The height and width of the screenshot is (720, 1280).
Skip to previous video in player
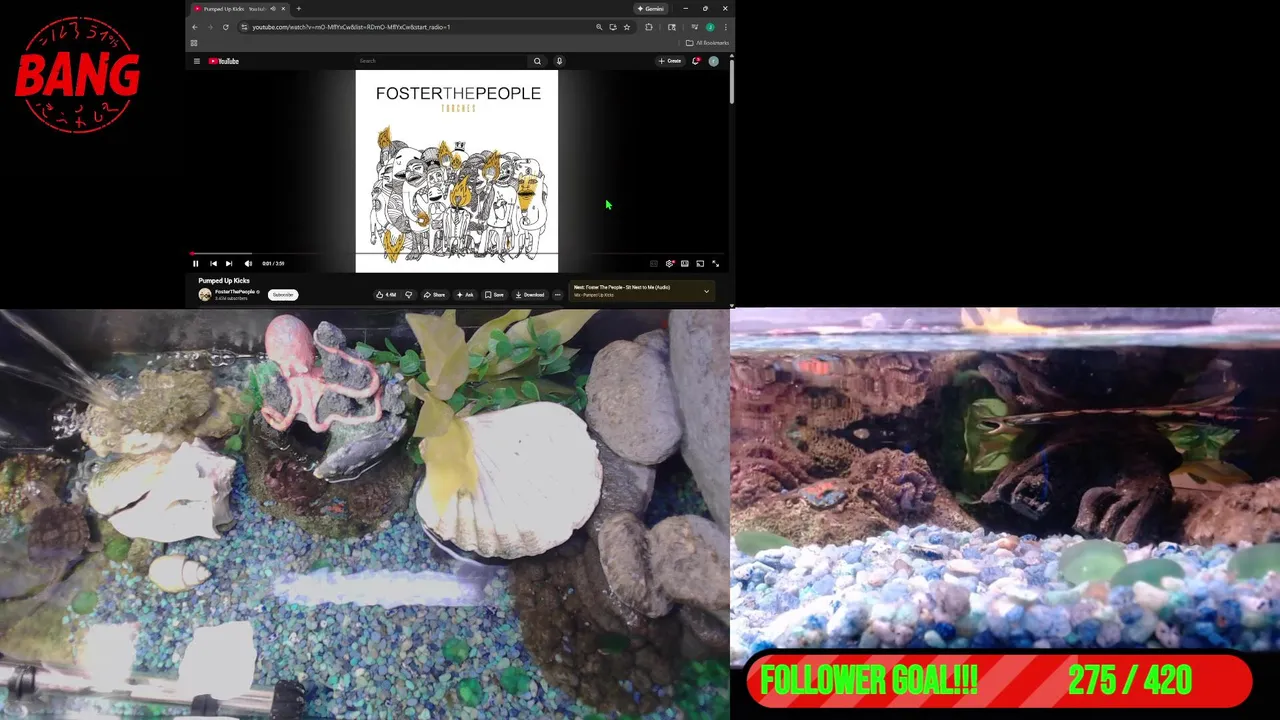(x=213, y=263)
